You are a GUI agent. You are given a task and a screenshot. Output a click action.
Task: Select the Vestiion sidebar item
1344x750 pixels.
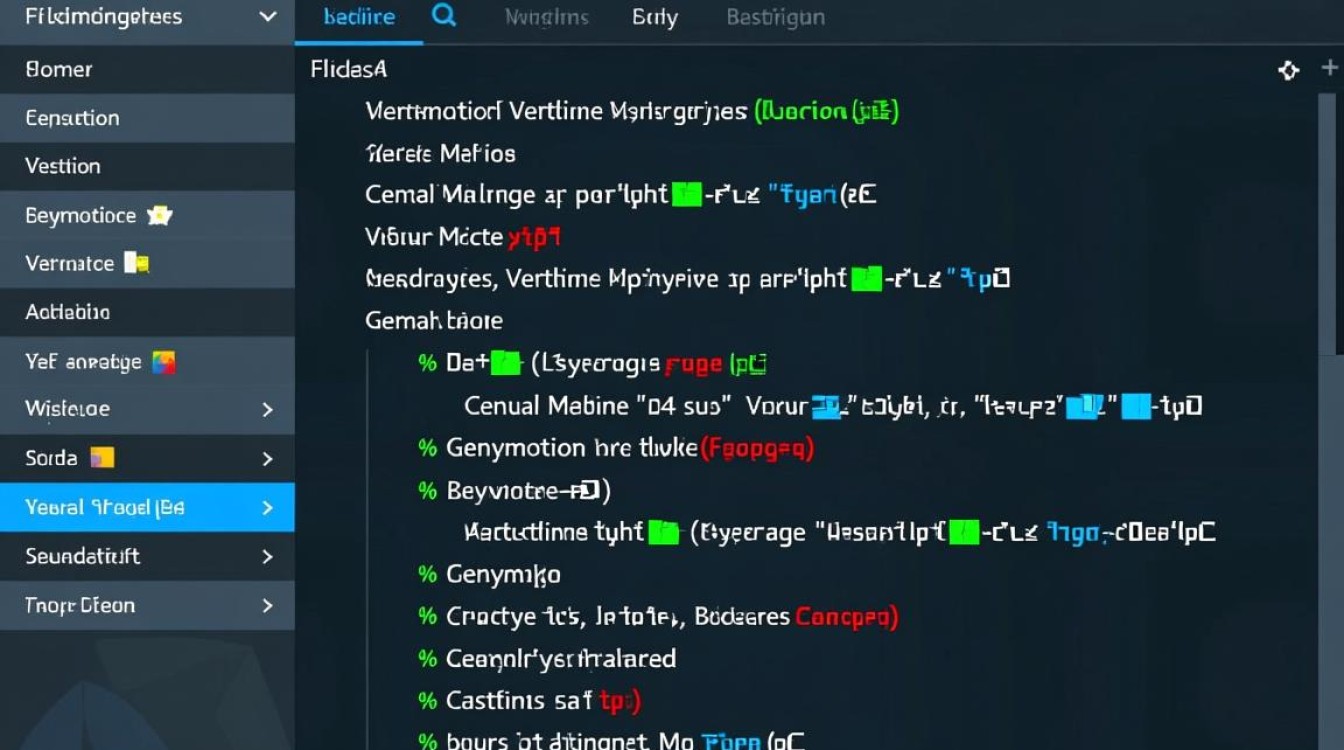[63, 166]
